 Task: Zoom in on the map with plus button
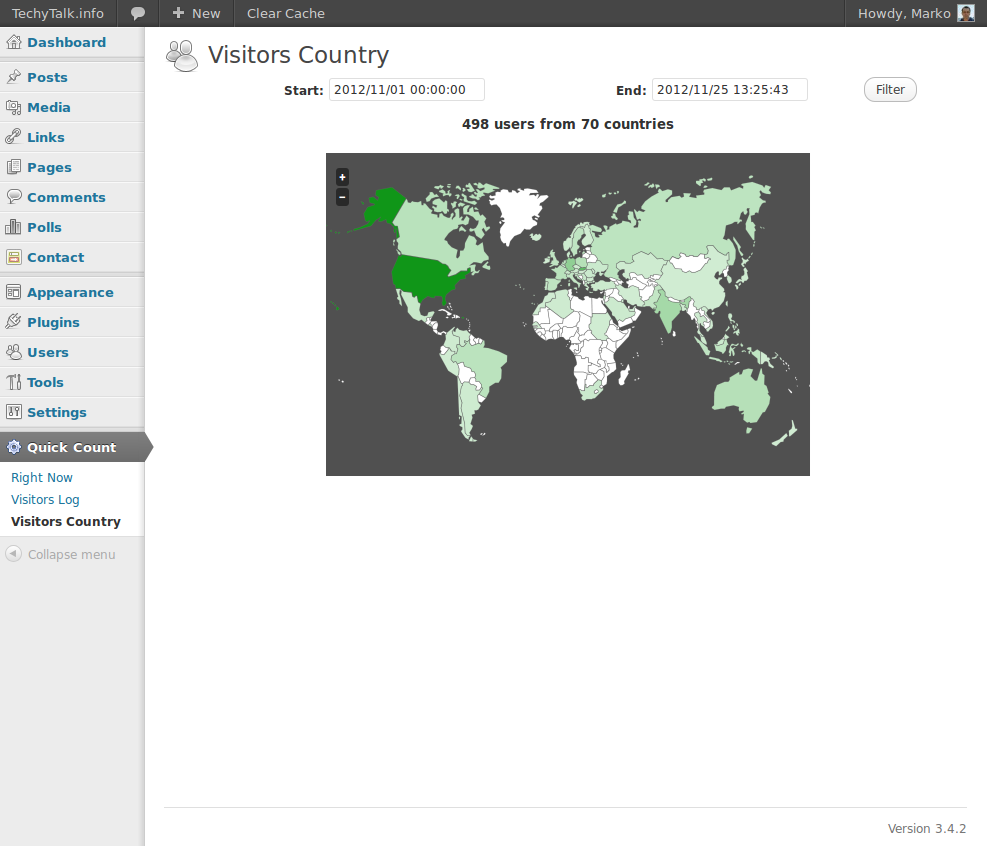(x=342, y=177)
